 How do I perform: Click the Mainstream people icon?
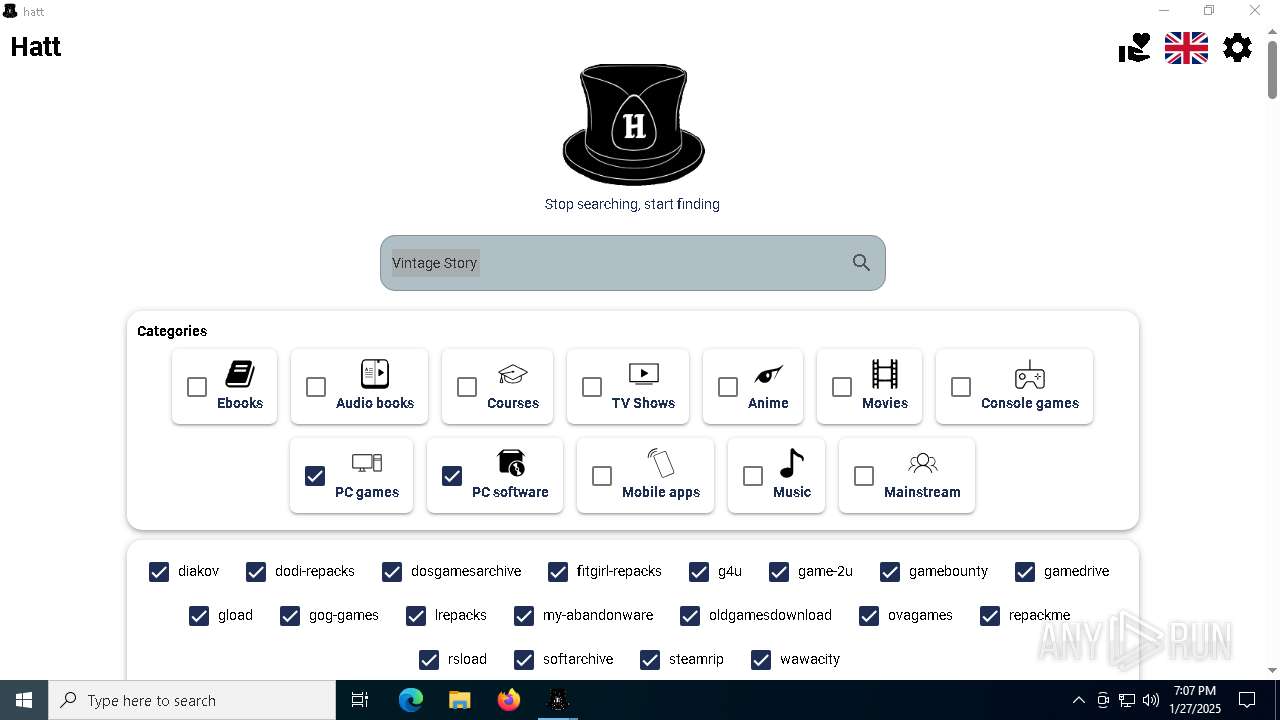922,463
